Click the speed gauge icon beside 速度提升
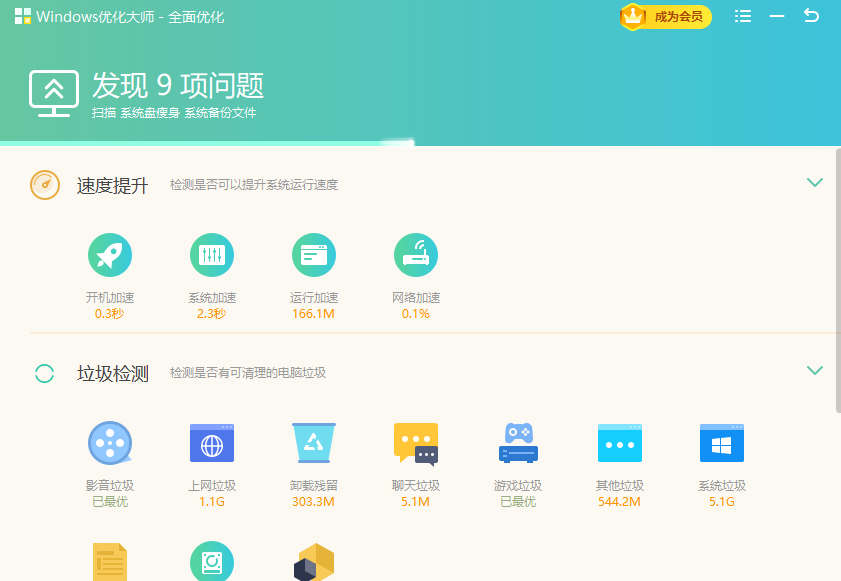The width and height of the screenshot is (841, 581). coord(44,184)
